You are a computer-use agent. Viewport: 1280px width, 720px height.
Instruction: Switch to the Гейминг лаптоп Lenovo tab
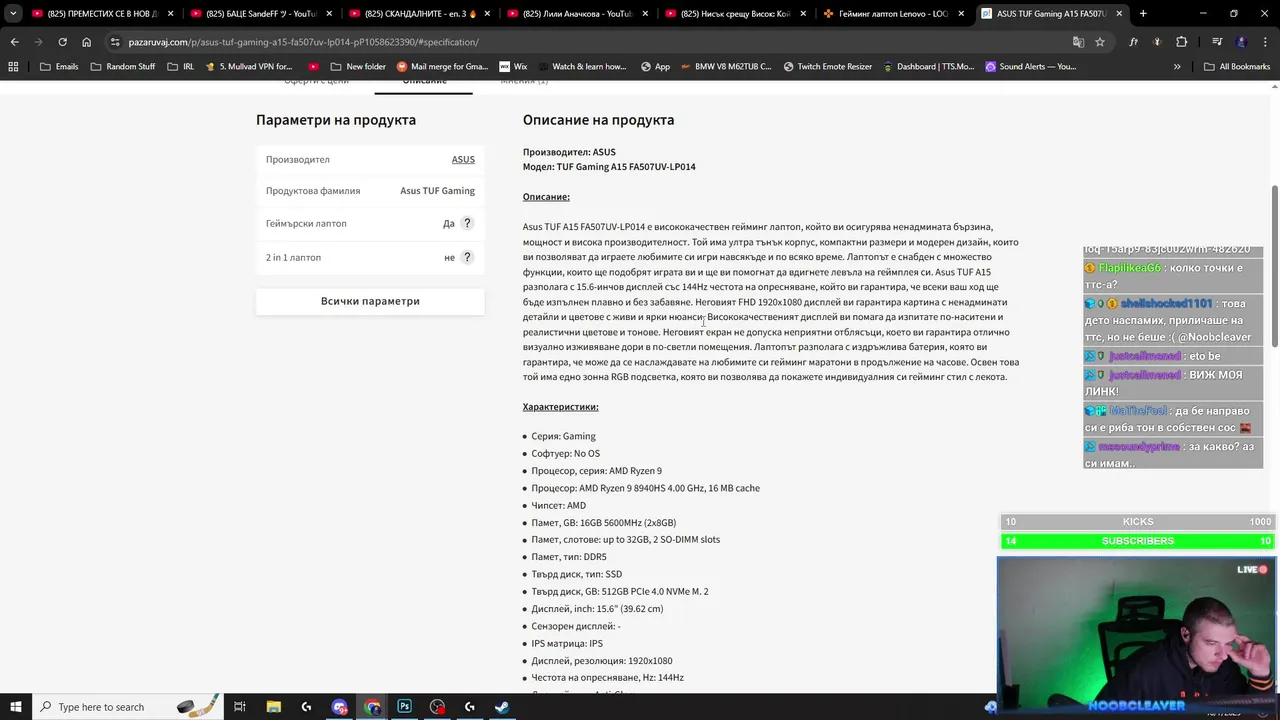(893, 13)
